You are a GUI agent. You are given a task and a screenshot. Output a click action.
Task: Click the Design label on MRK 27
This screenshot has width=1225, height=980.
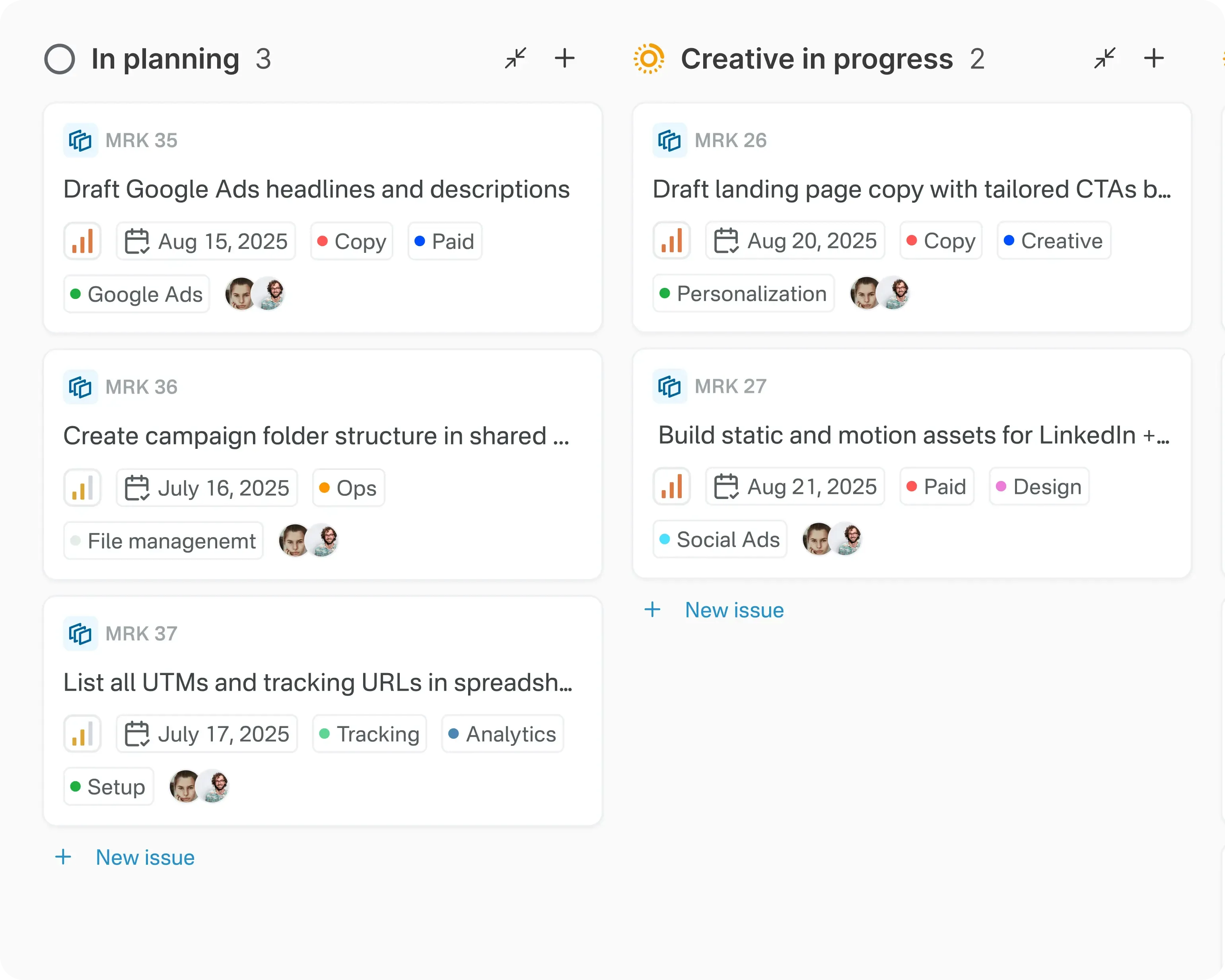[1038, 487]
